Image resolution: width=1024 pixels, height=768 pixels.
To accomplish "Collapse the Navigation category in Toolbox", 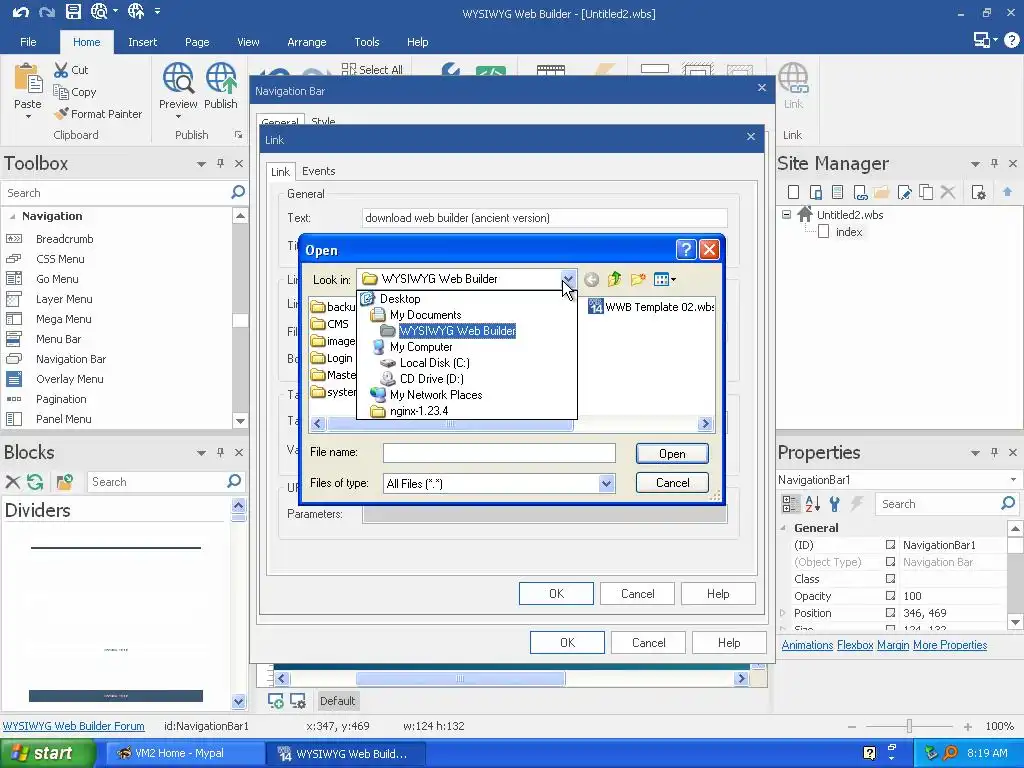I will tap(12, 216).
